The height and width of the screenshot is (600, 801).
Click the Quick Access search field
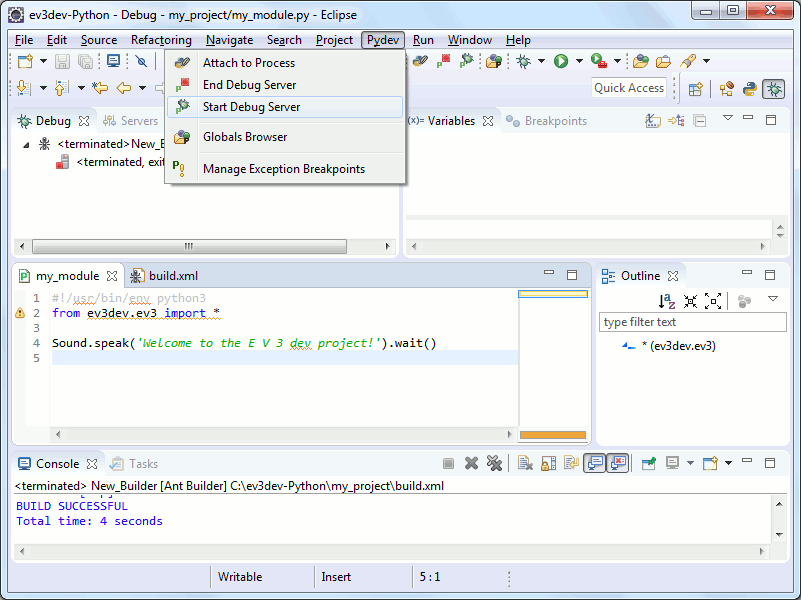click(628, 88)
